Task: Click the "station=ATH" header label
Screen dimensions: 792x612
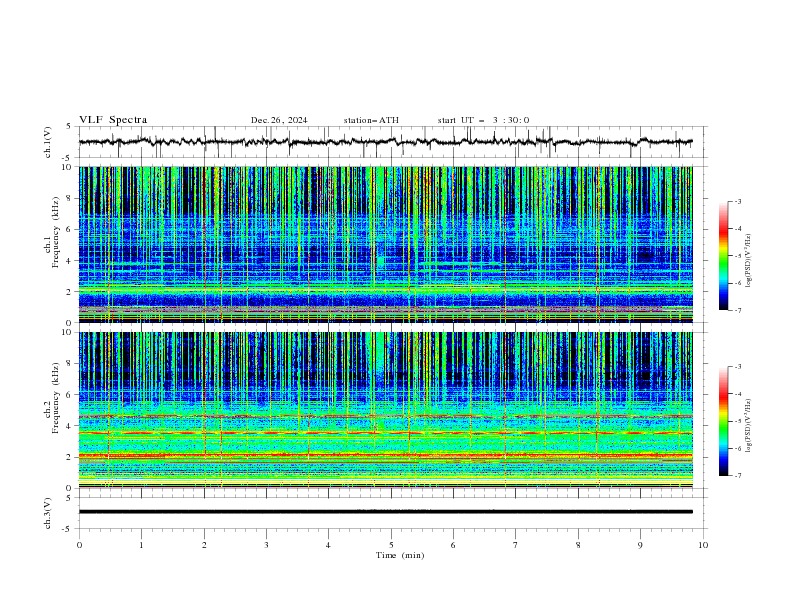Action: point(371,120)
